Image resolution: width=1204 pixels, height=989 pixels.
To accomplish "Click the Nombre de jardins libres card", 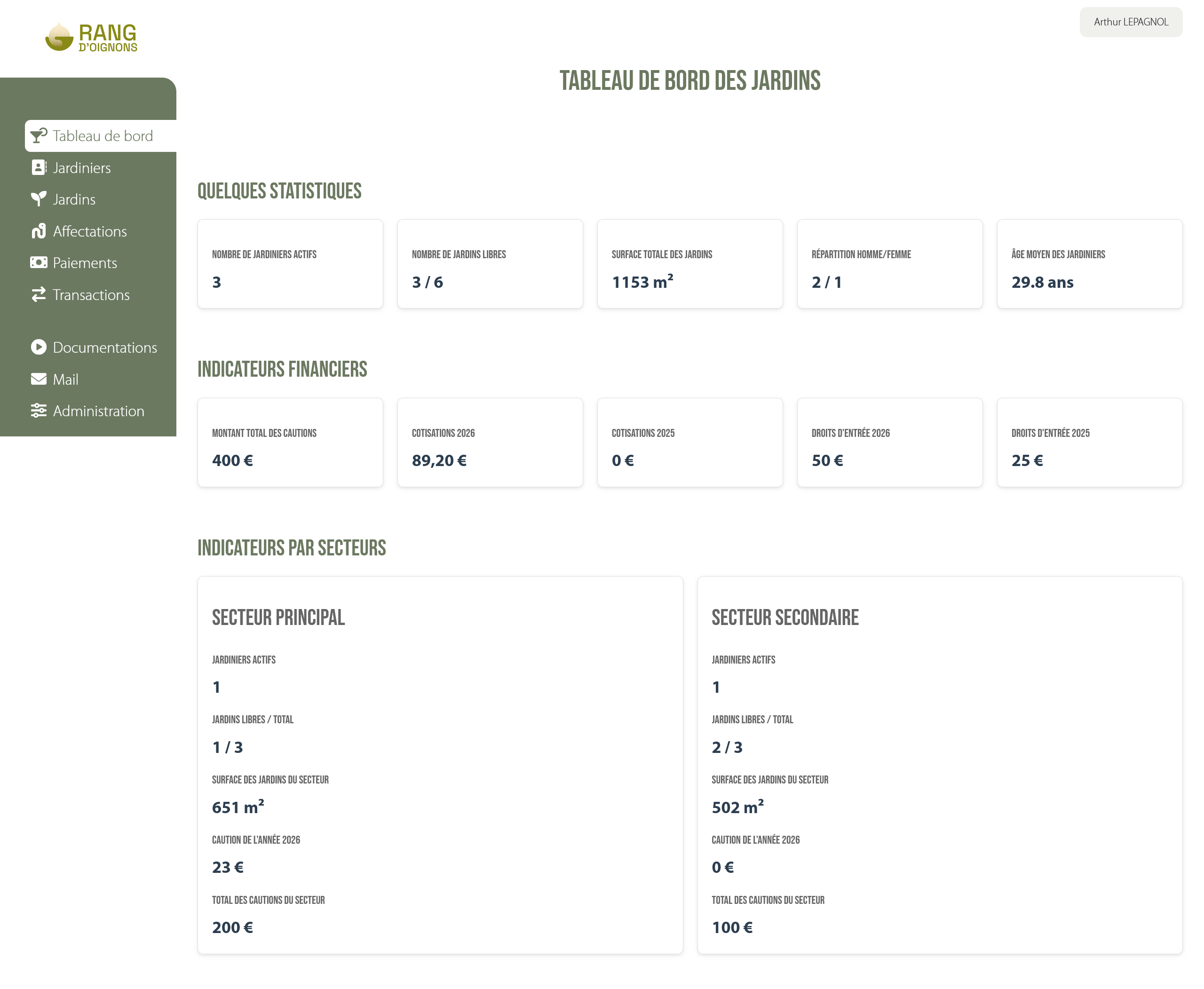I will pyautogui.click(x=490, y=264).
